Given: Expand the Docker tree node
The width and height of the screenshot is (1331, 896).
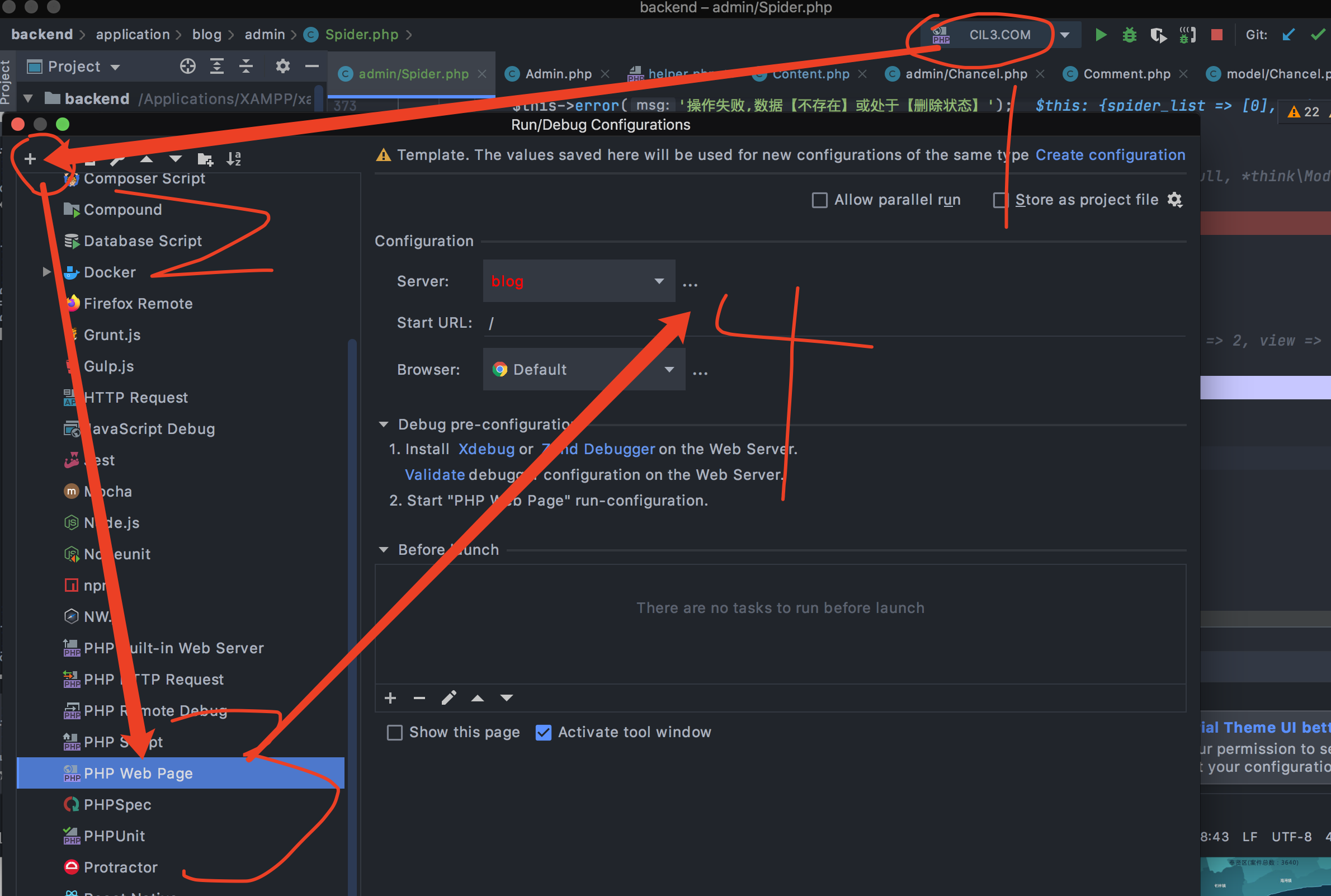Looking at the screenshot, I should (x=47, y=272).
